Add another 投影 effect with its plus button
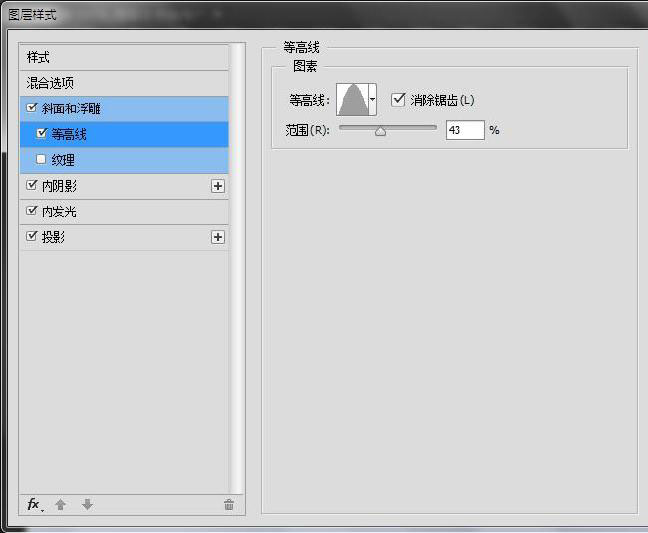648x533 pixels. [x=218, y=237]
